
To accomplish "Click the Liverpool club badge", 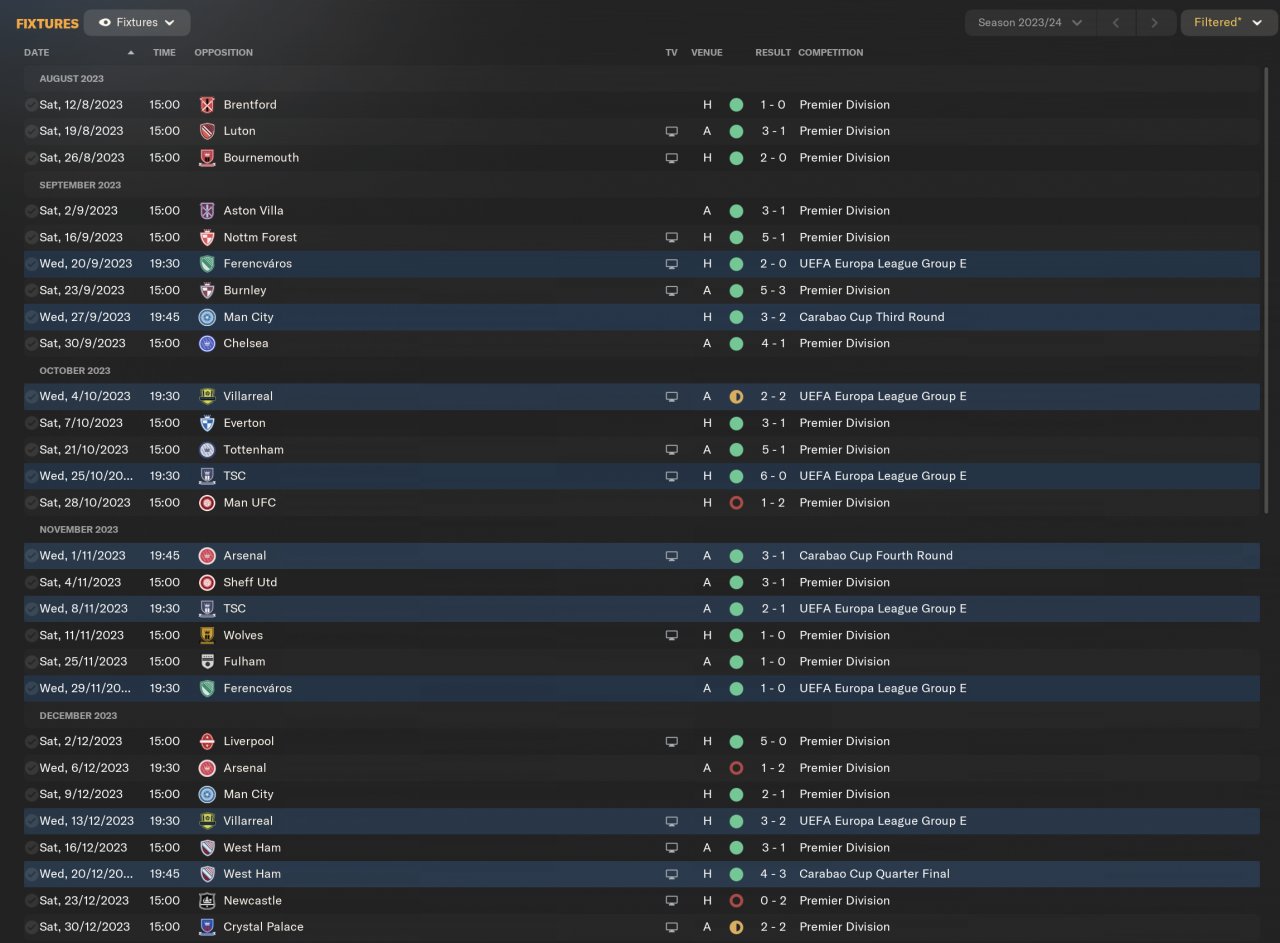I will (207, 741).
